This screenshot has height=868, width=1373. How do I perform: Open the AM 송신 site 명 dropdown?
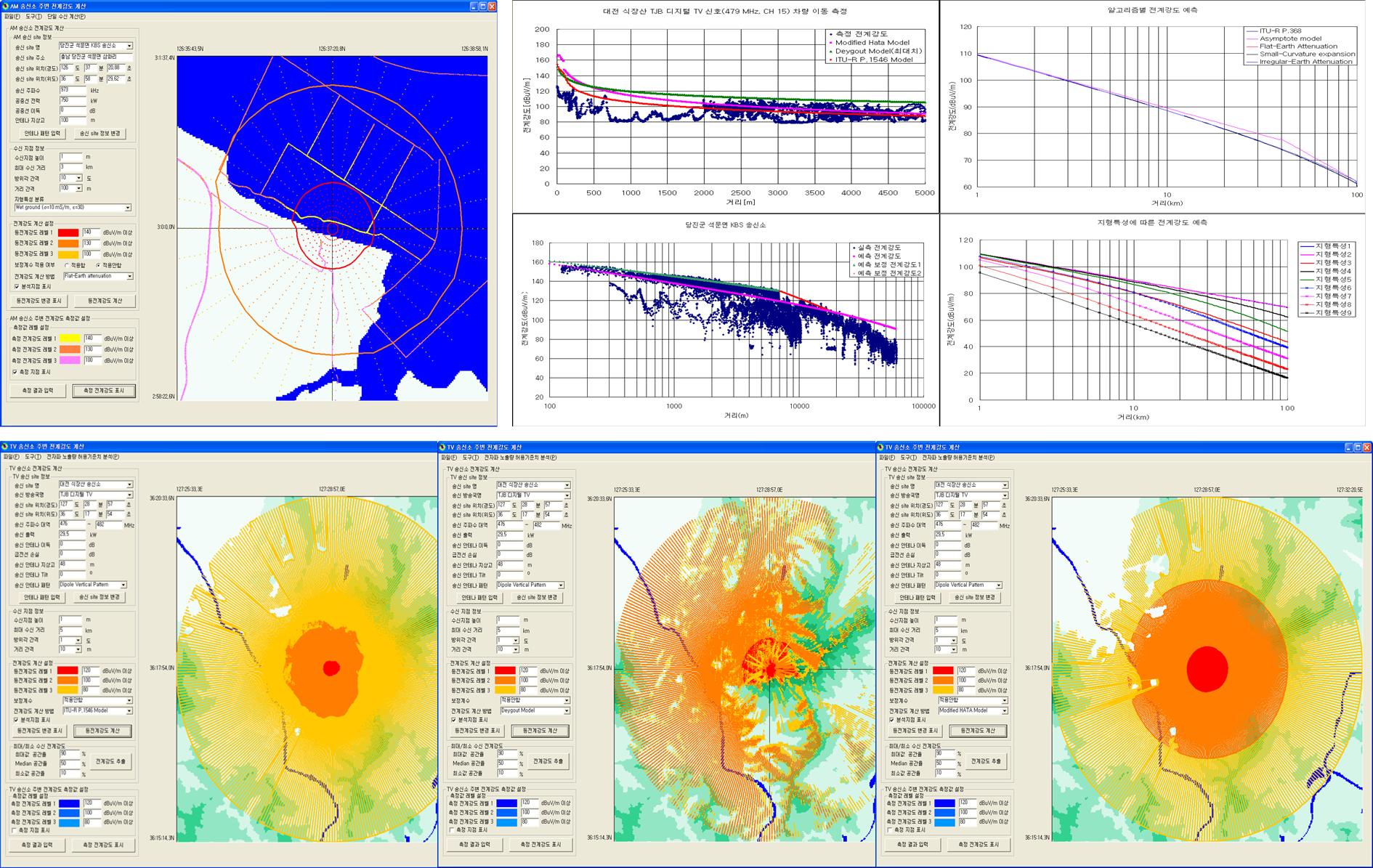point(129,46)
